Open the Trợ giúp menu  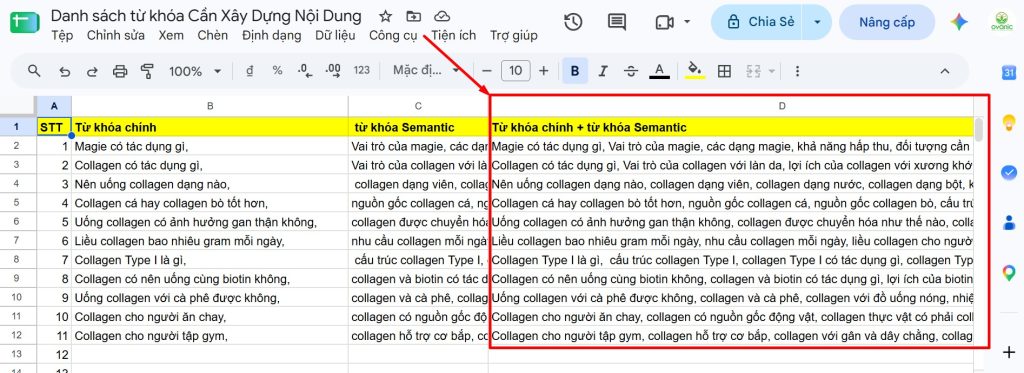pyautogui.click(x=514, y=35)
